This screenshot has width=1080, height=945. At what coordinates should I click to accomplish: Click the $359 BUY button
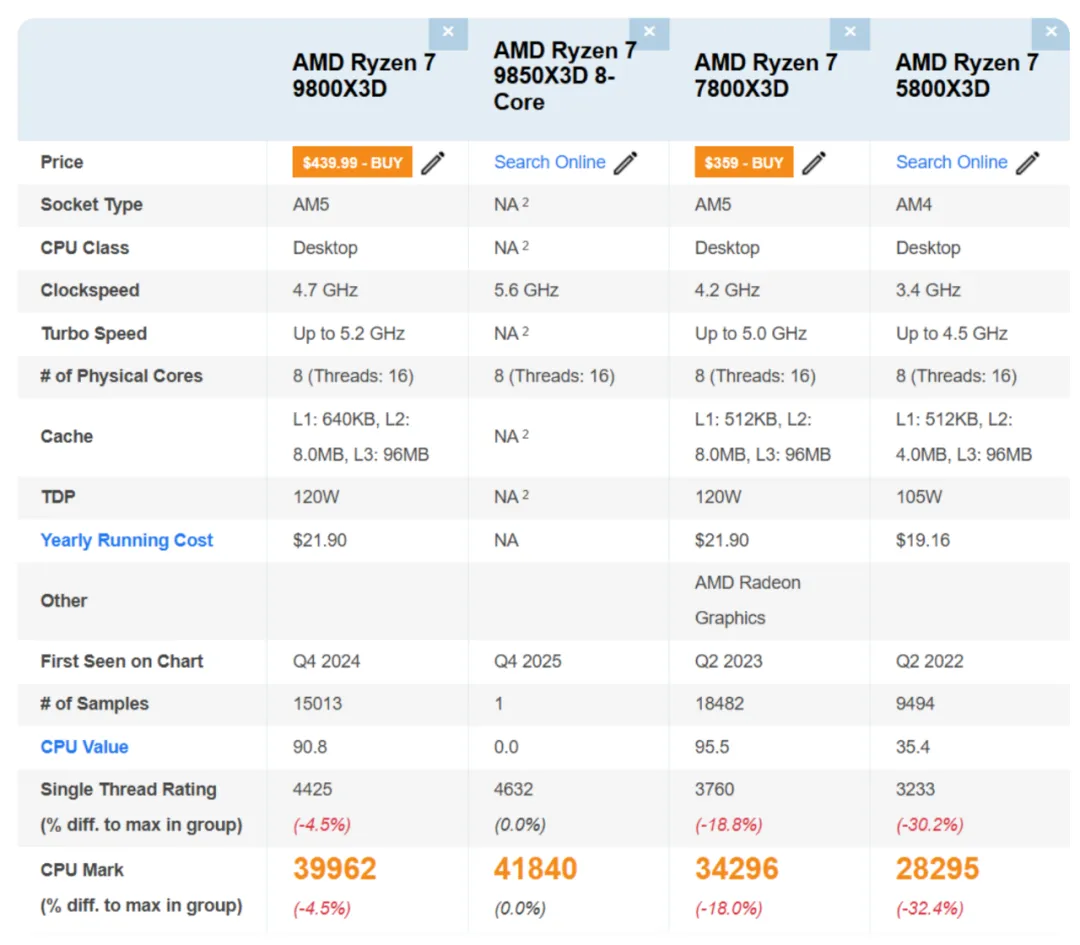(x=743, y=161)
